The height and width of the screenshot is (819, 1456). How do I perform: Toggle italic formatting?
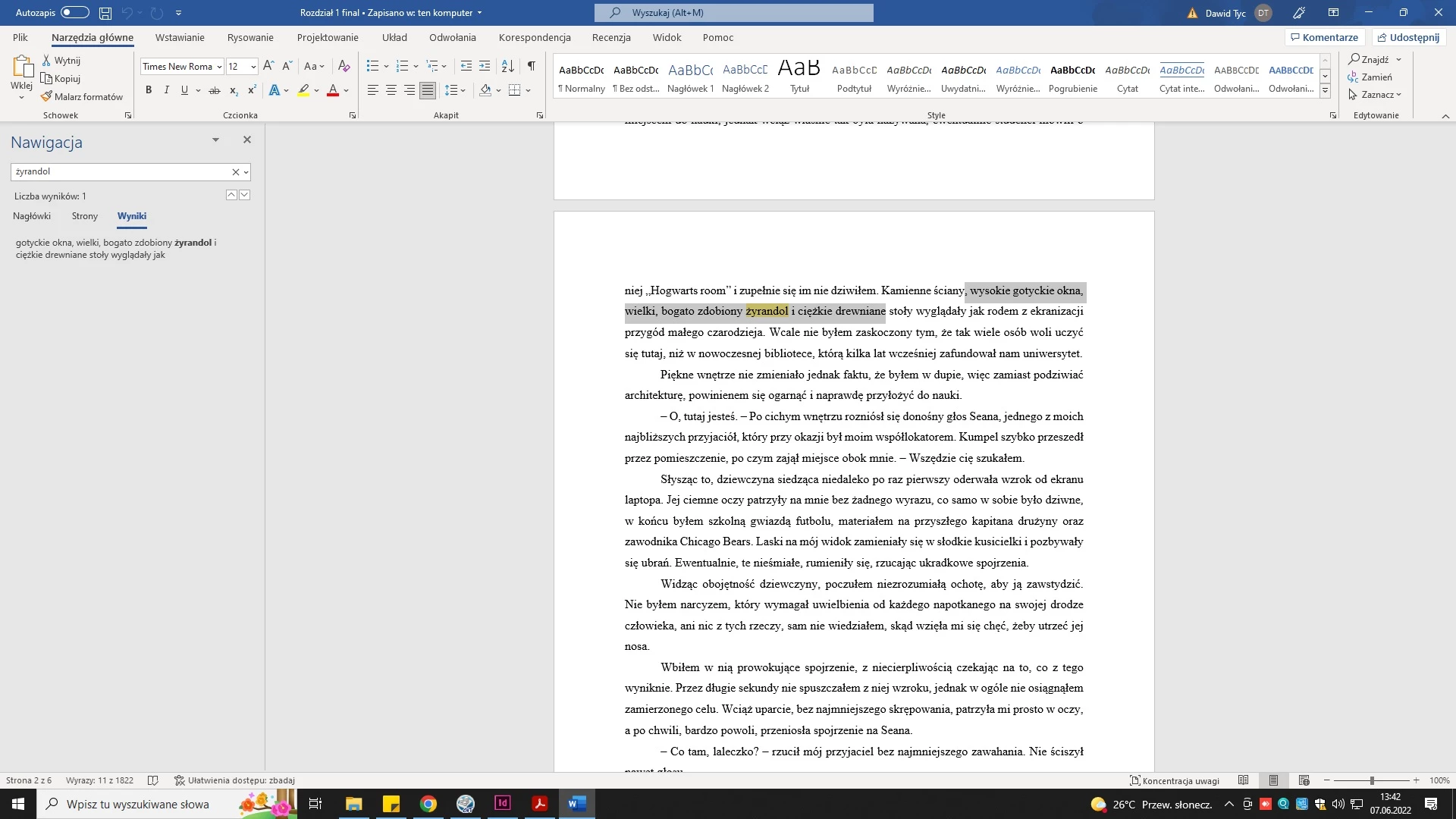click(166, 90)
